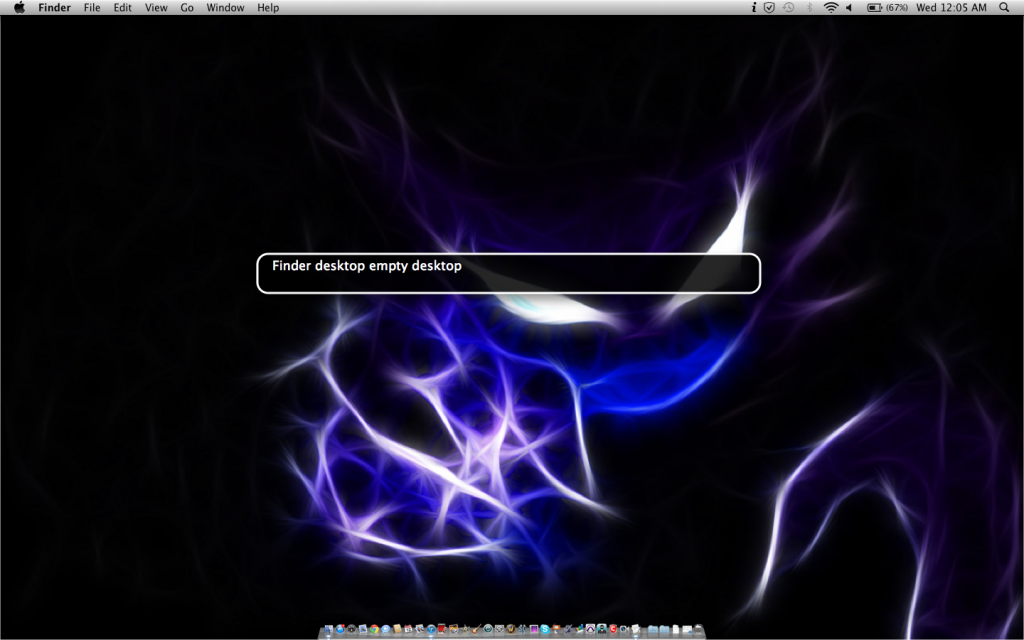Open Photo Booth from the Dock
The width and height of the screenshot is (1024, 640).
(x=442, y=630)
